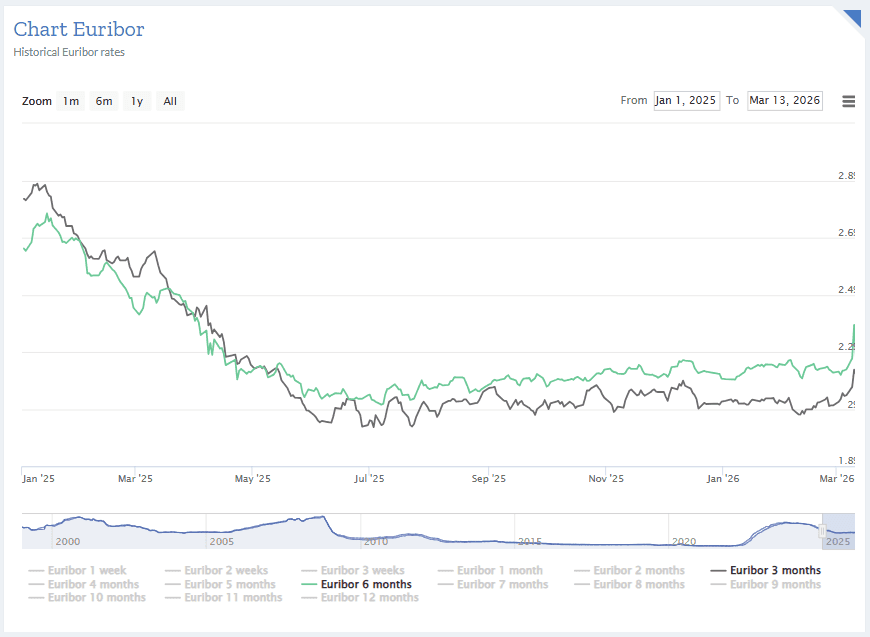Click the From date field
Viewport: 870px width, 637px height.
tap(686, 100)
